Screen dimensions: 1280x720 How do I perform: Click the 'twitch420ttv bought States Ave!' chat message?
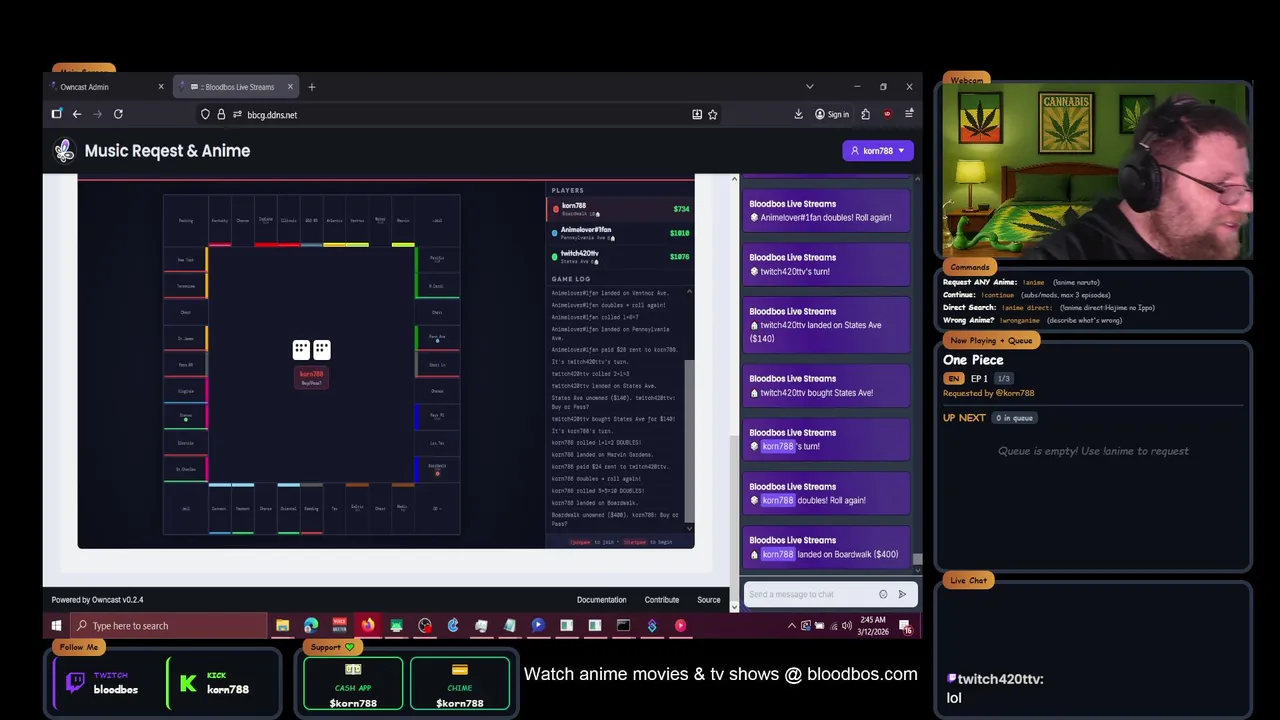coord(826,385)
